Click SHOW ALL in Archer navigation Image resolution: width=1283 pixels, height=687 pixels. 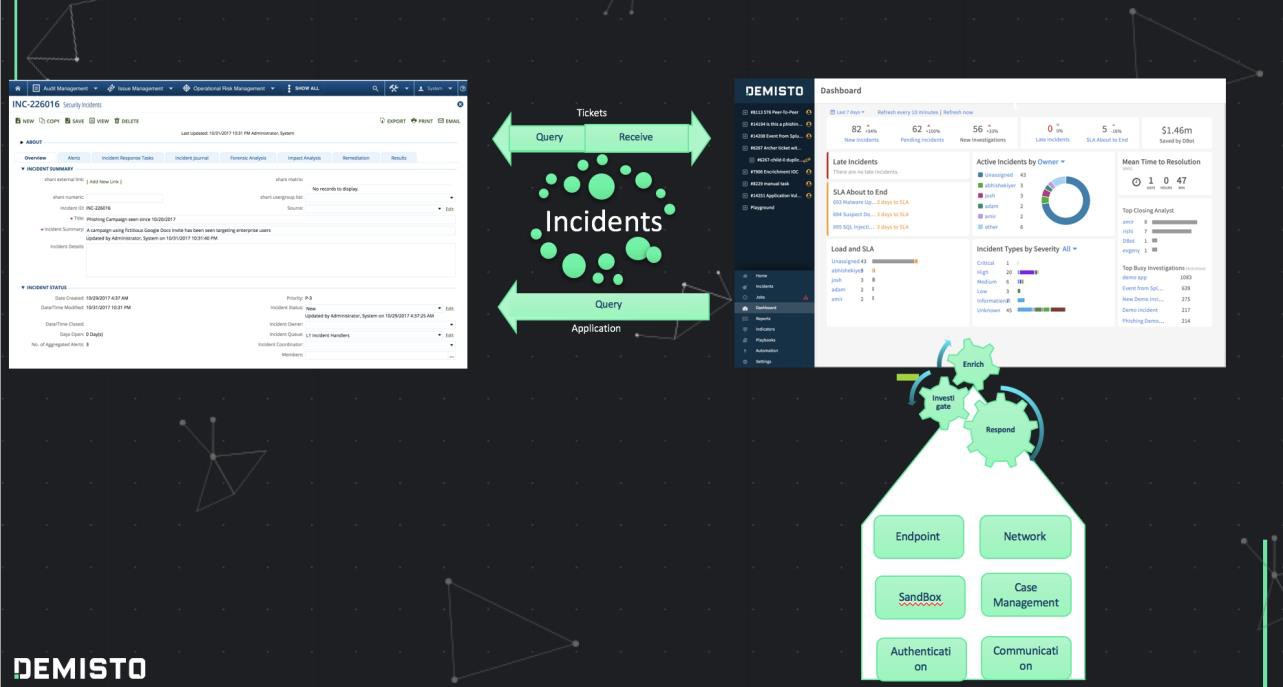coord(302,88)
